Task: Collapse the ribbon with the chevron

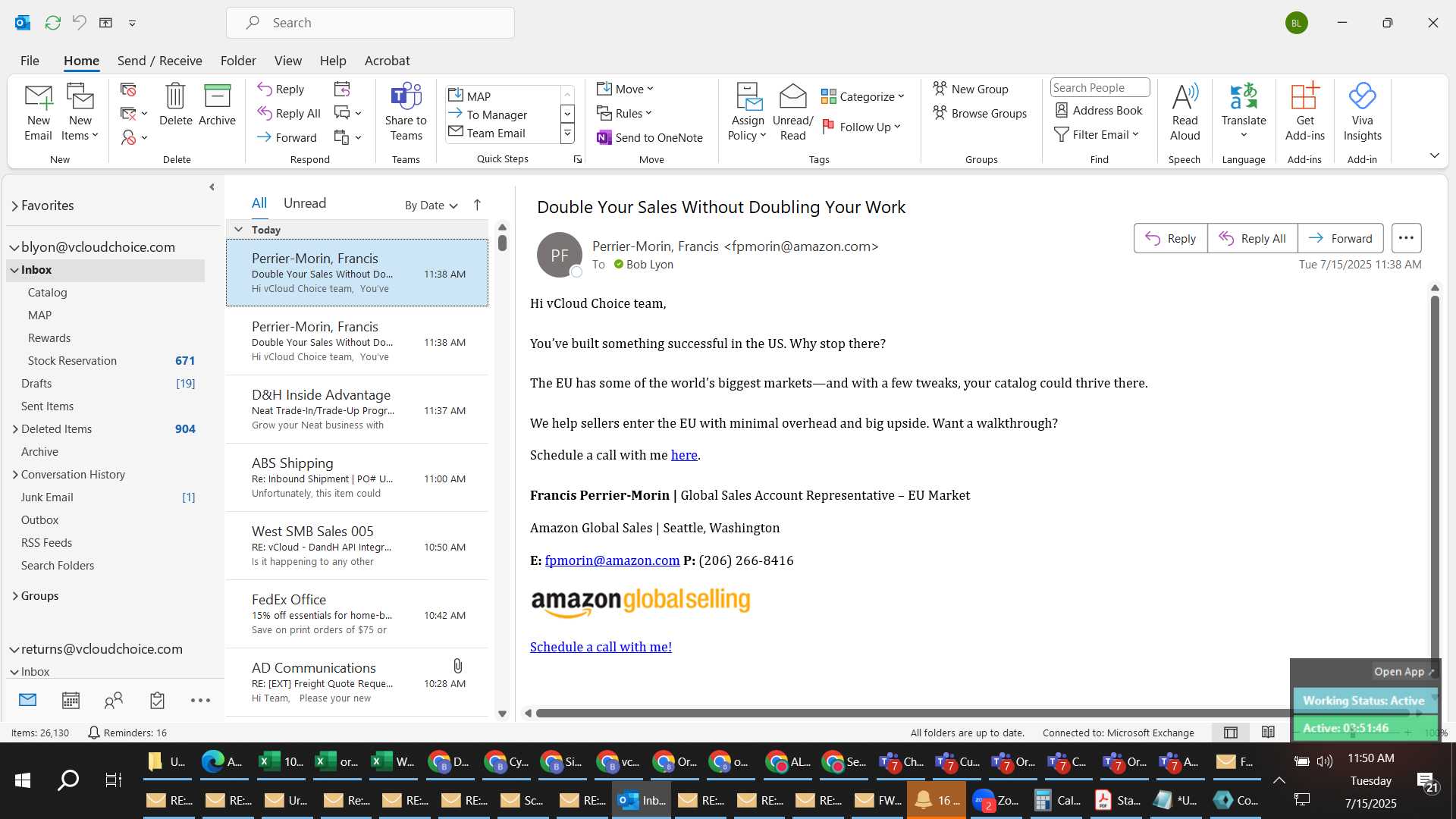Action: click(x=1434, y=155)
